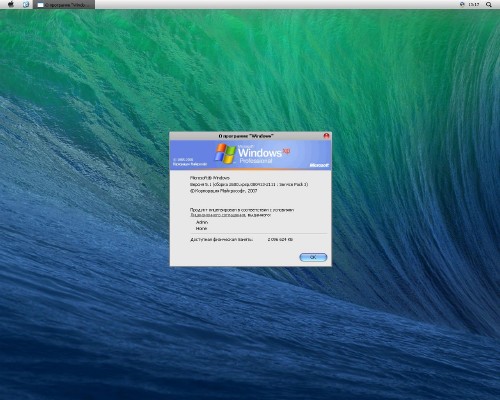Click the dialog title "О программе Windows"

pyautogui.click(x=246, y=136)
